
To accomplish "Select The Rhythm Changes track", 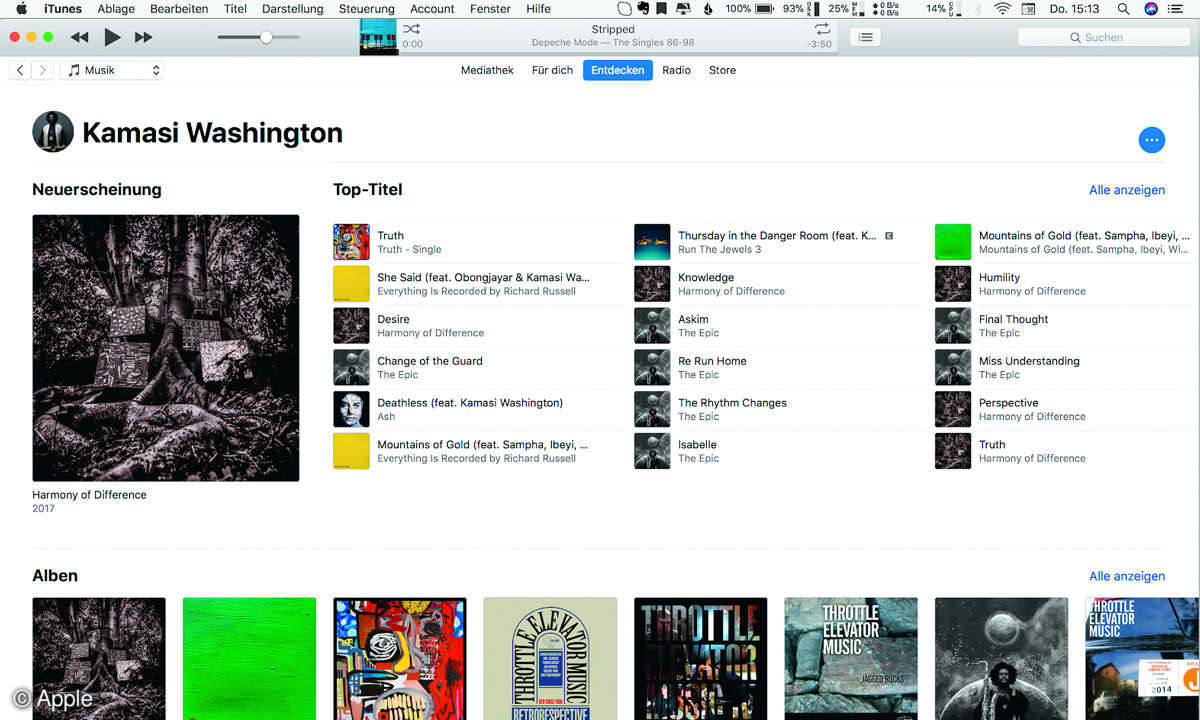I will pyautogui.click(x=778, y=409).
